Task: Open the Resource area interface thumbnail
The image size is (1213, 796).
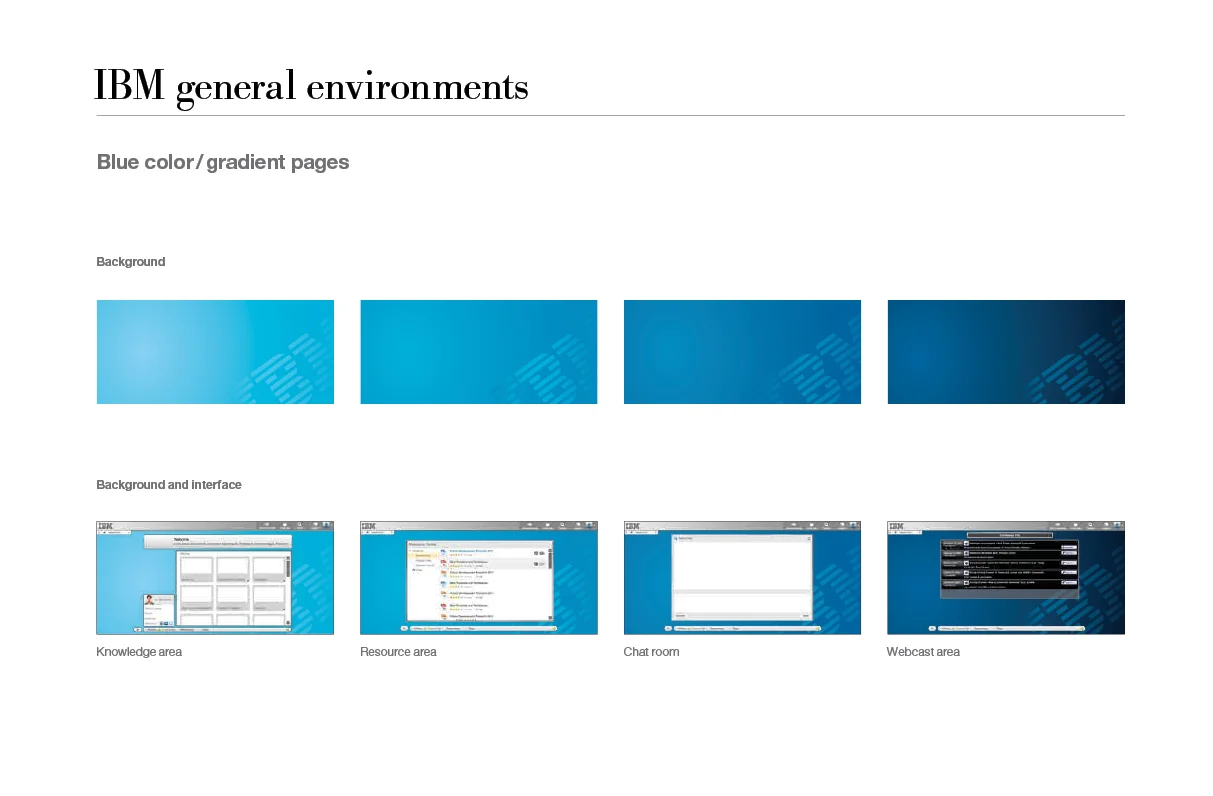Action: point(479,578)
